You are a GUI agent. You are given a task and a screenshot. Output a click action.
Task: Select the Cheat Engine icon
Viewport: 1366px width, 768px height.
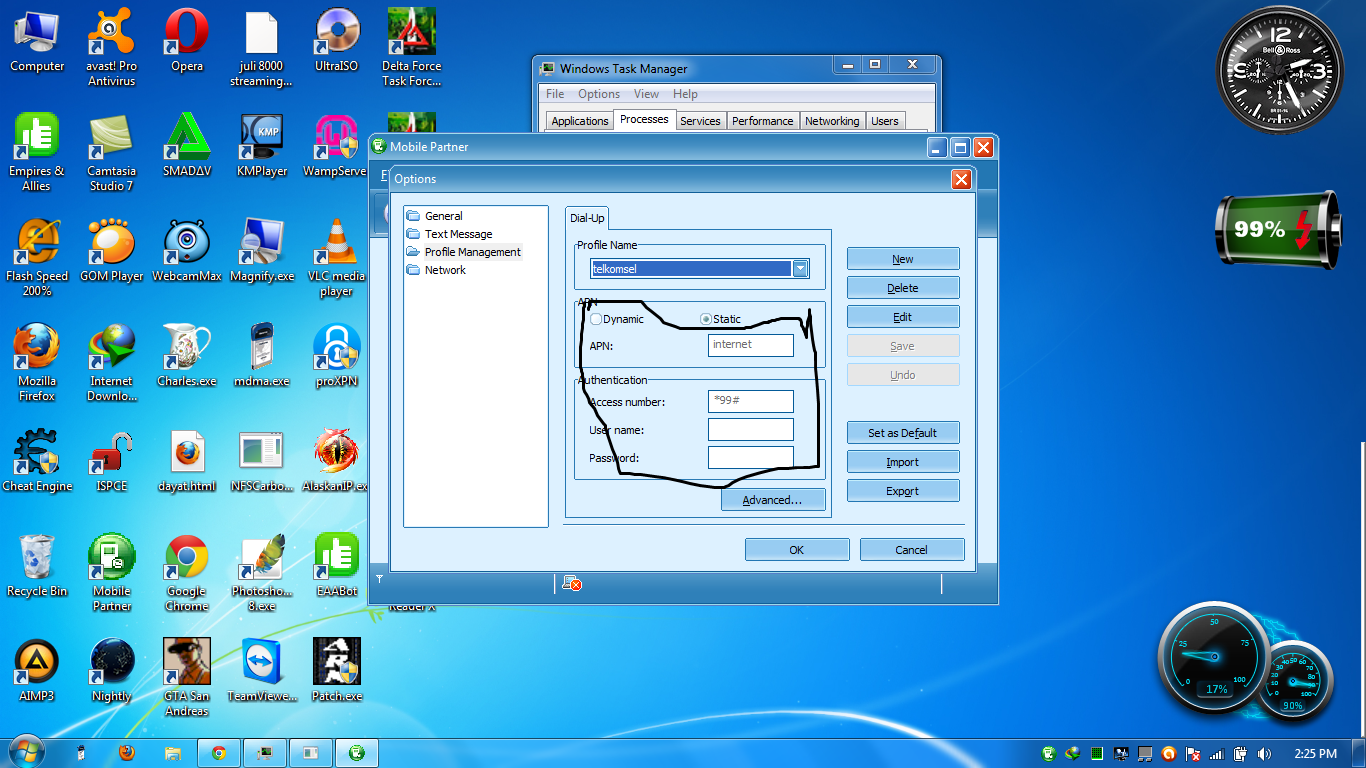click(x=37, y=462)
